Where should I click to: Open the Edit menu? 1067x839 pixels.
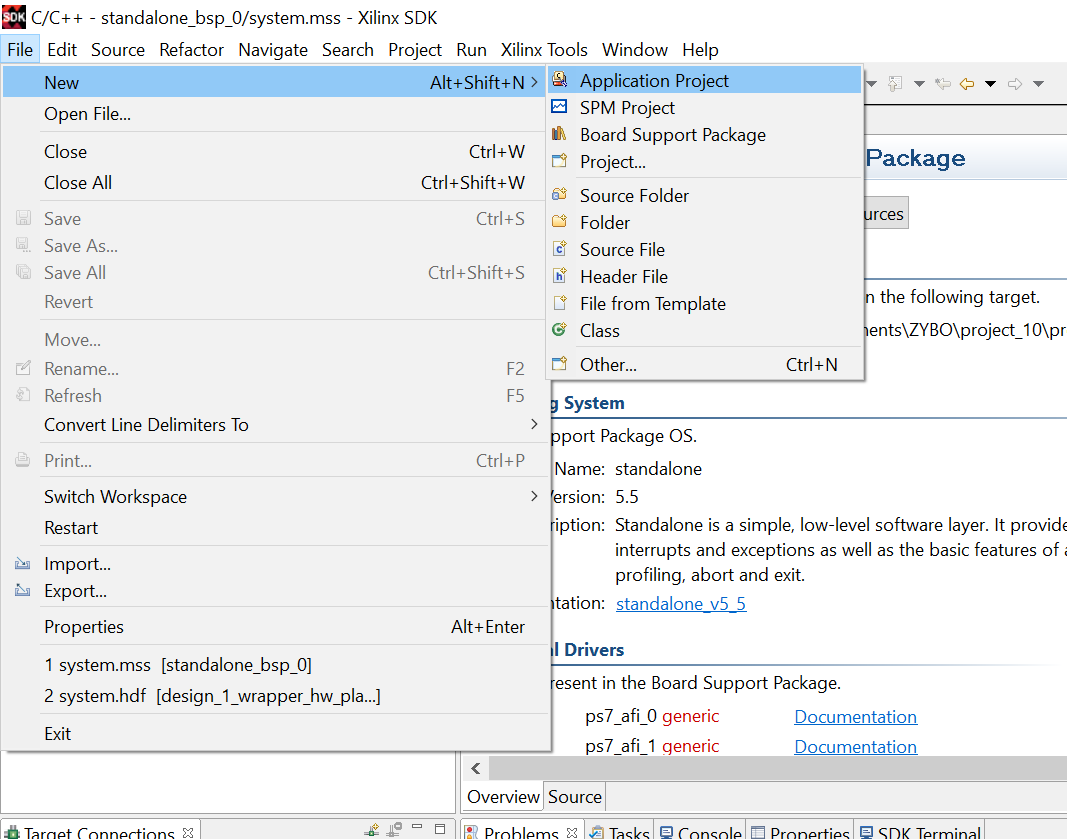[x=62, y=50]
